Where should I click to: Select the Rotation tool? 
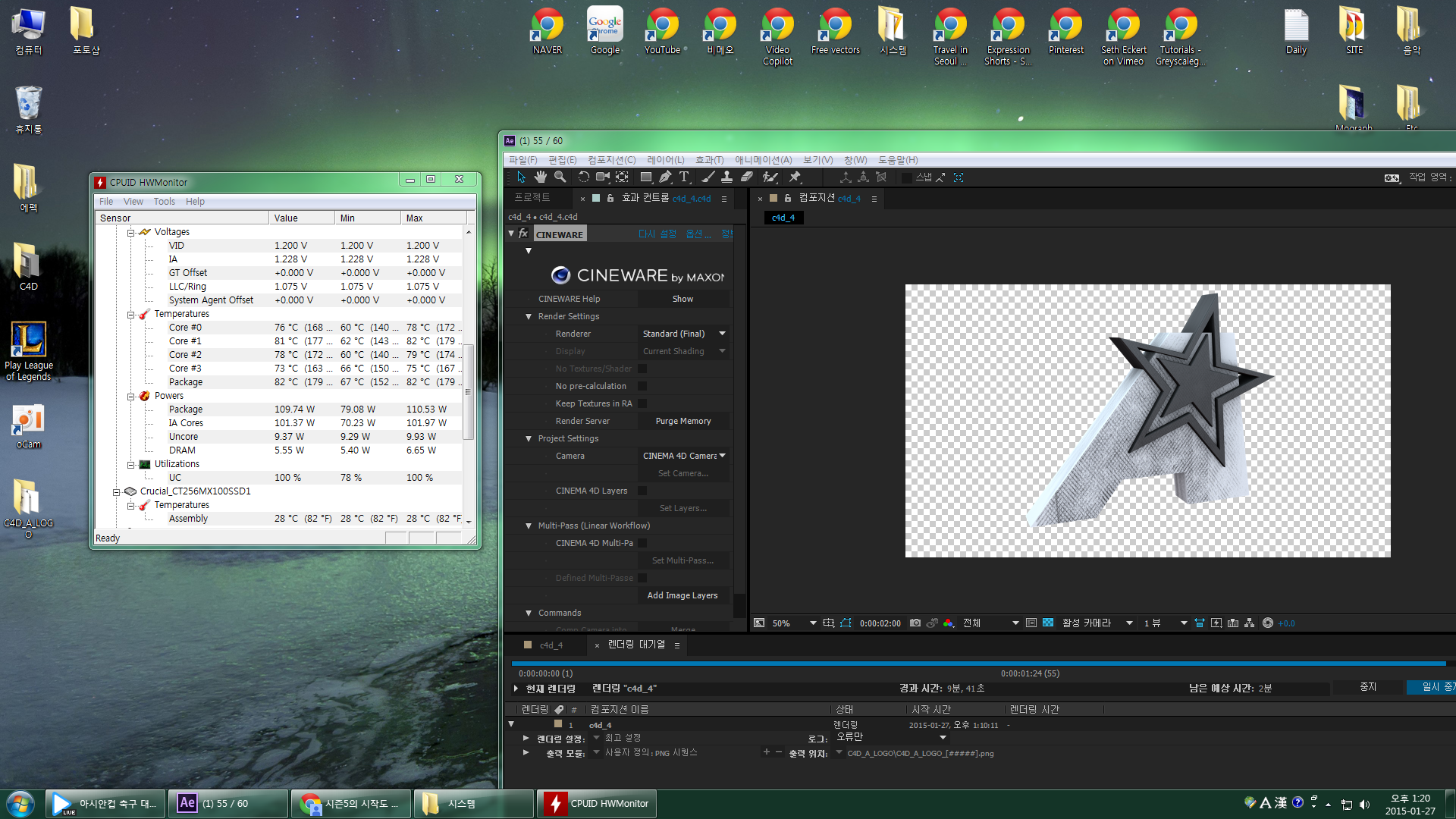click(583, 177)
